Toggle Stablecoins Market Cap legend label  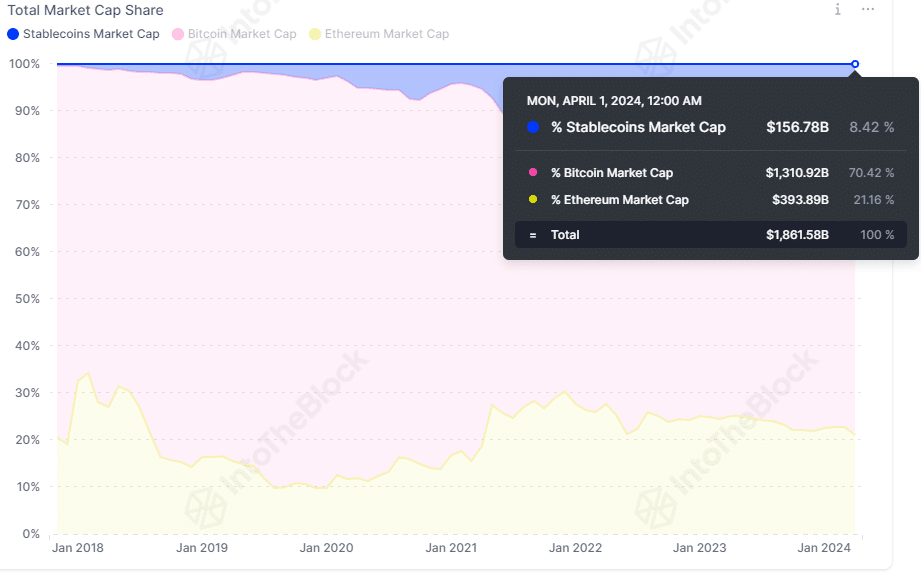coord(91,34)
